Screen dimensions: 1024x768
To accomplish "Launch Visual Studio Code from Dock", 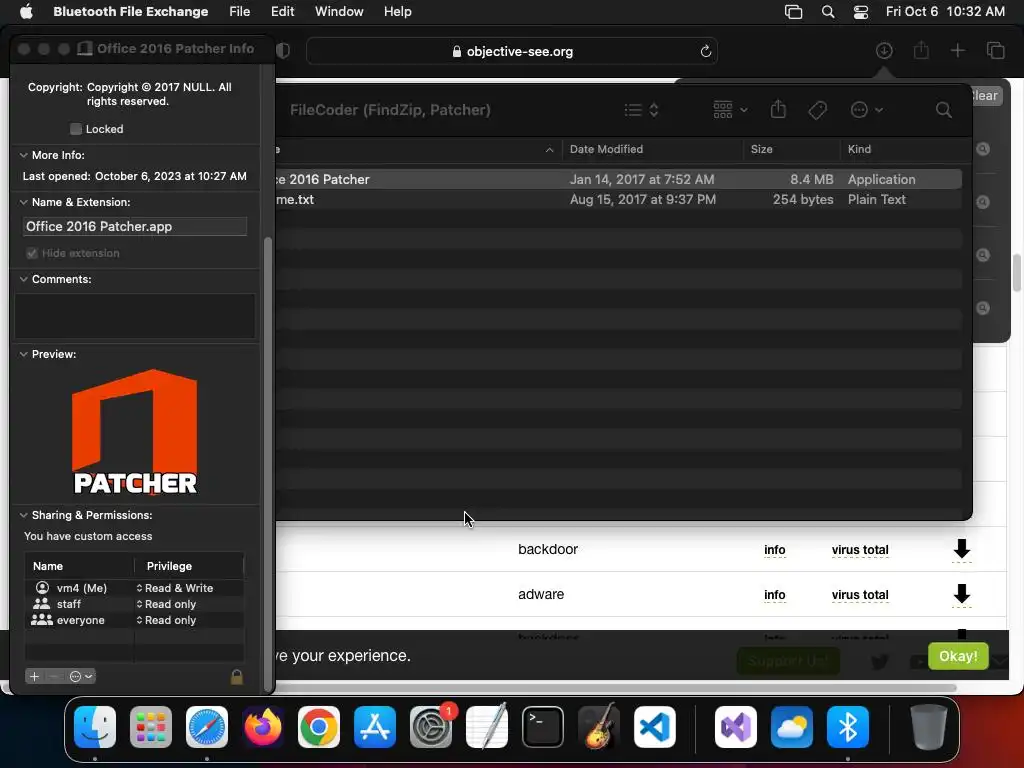I will click(655, 727).
